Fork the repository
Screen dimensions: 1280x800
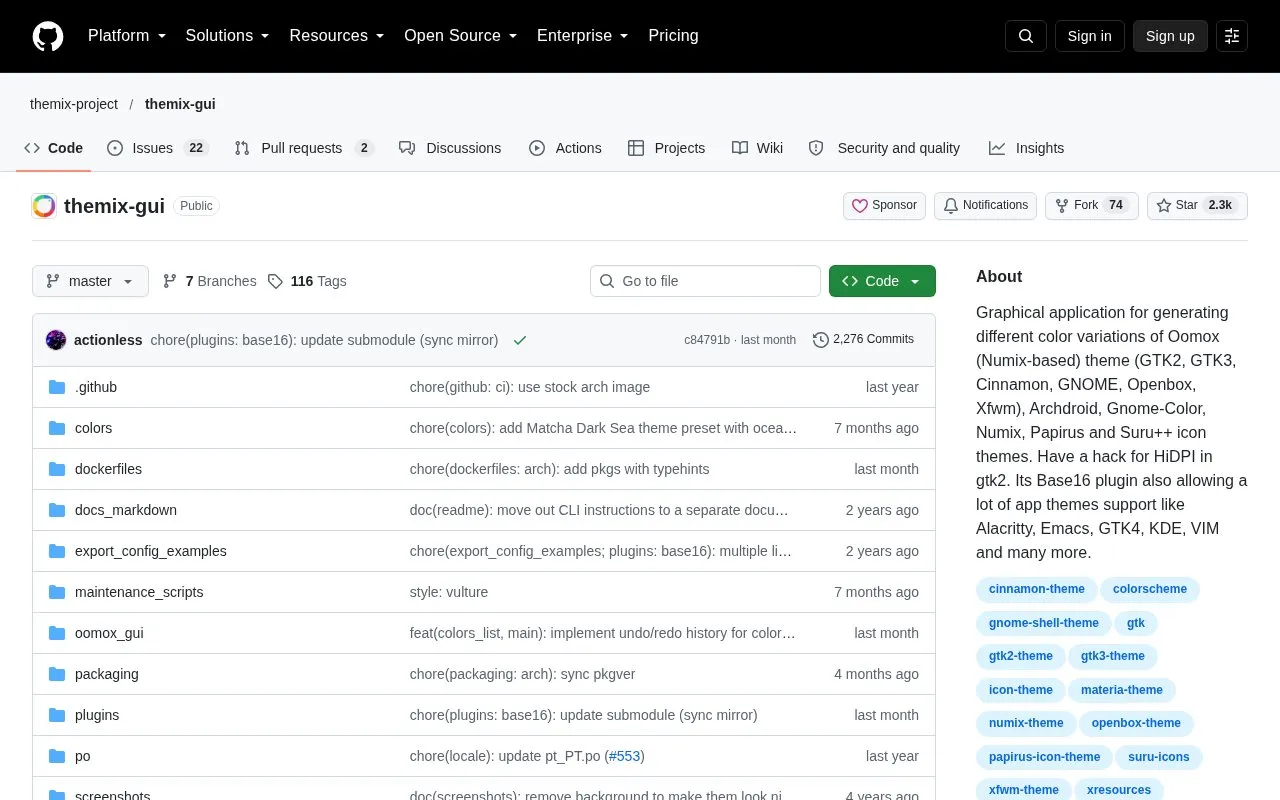[1091, 206]
